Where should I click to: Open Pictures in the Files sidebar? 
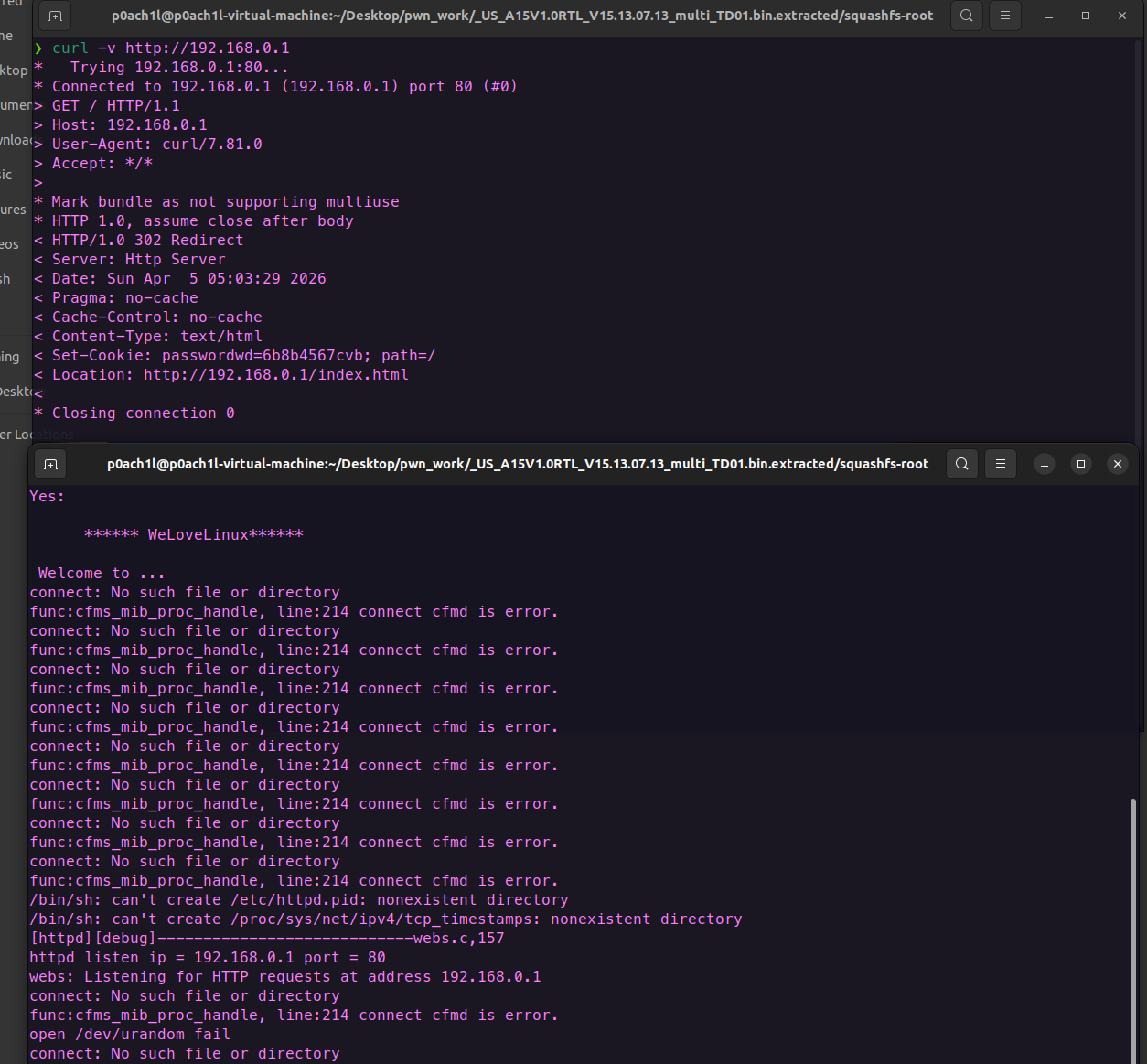[13, 210]
